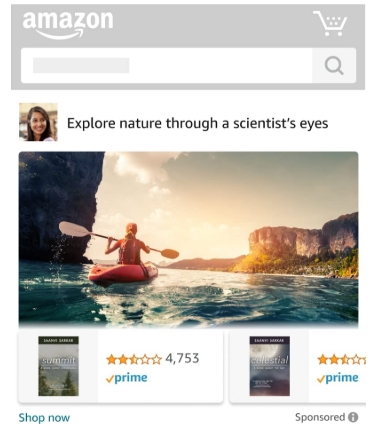
Task: Select the author's profile photo
Action: (x=38, y=122)
